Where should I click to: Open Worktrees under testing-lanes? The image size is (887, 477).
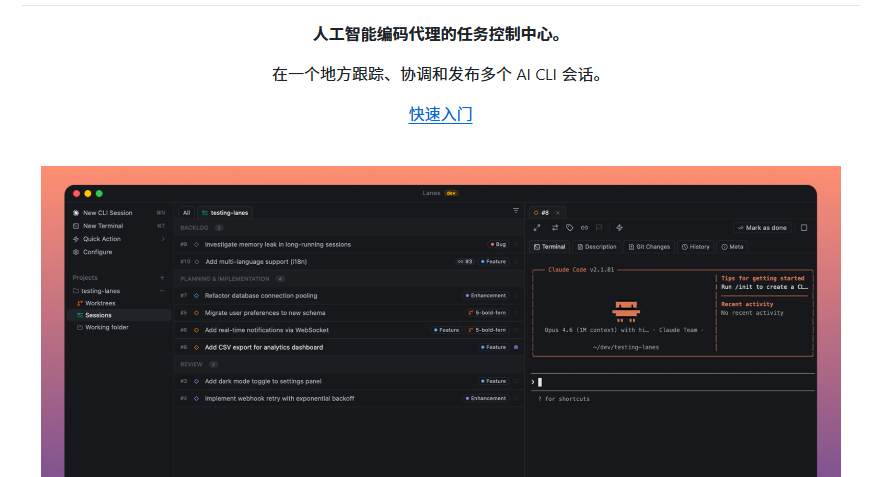pyautogui.click(x=96, y=303)
